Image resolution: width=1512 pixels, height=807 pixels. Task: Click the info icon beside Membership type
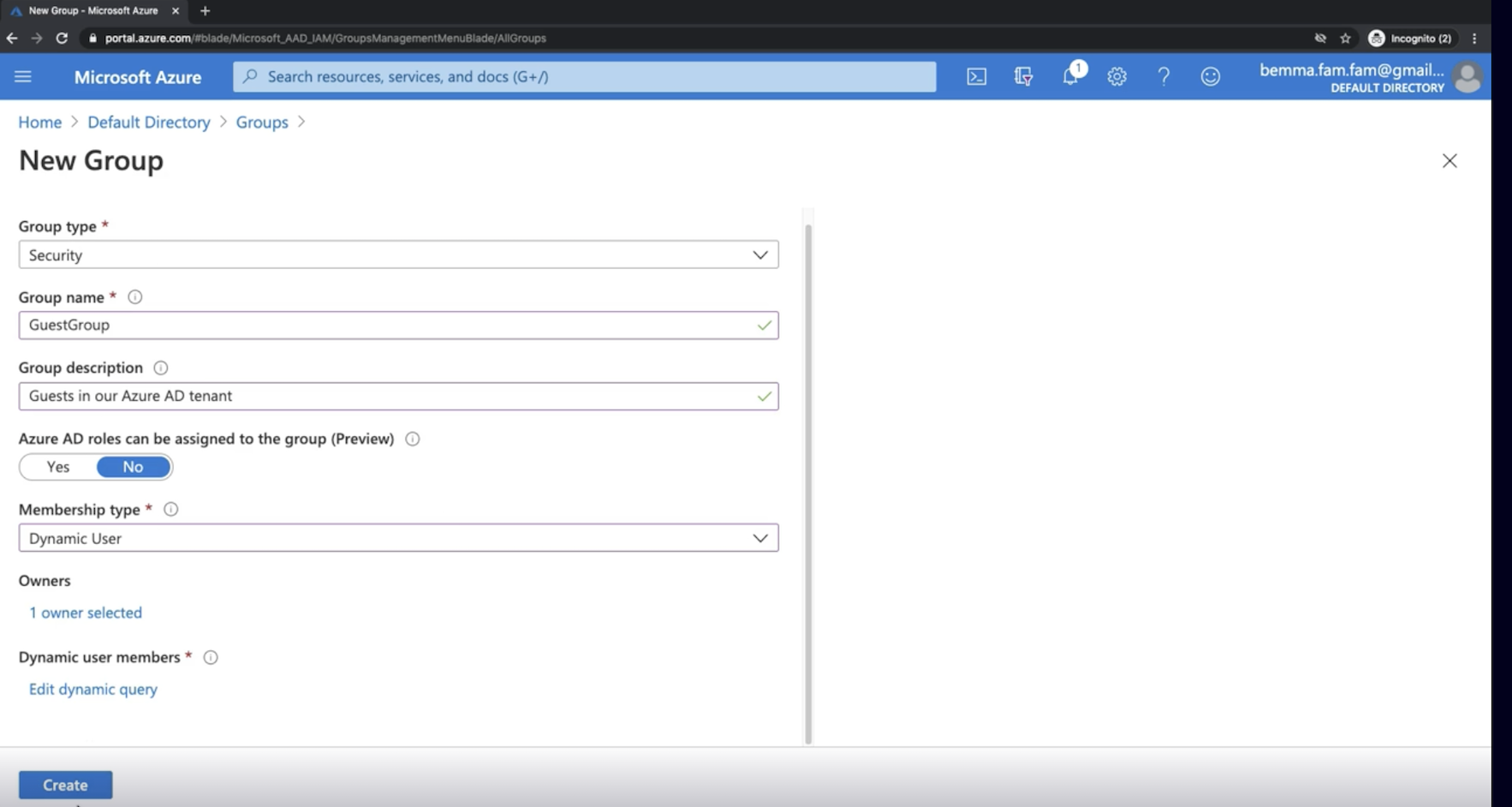[x=170, y=509]
